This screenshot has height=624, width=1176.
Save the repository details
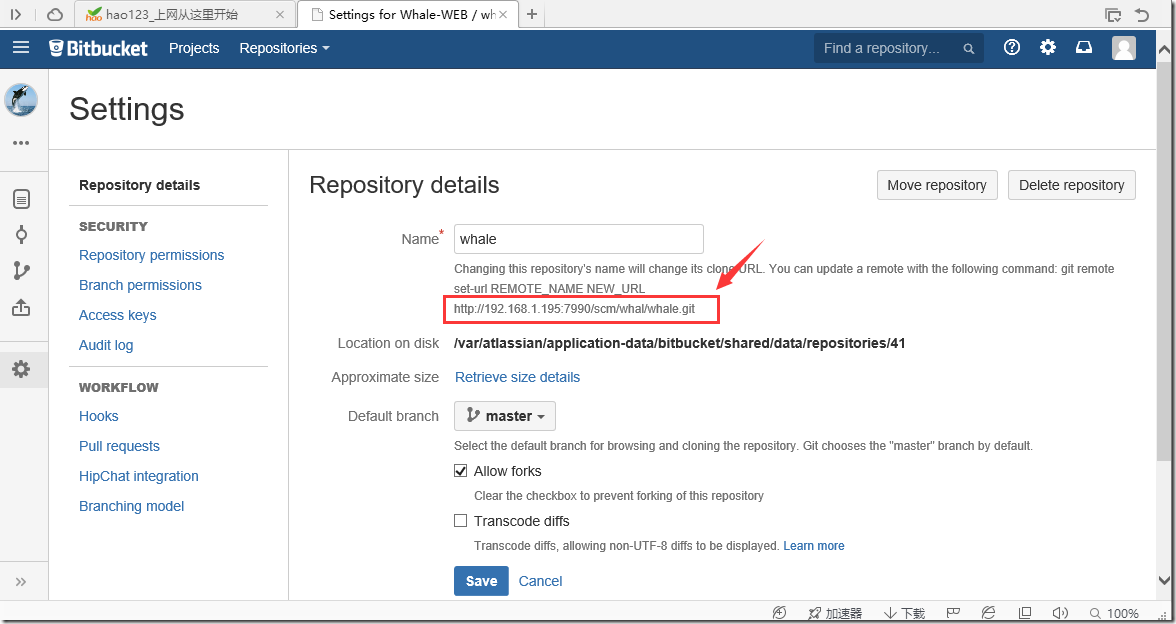pos(481,581)
